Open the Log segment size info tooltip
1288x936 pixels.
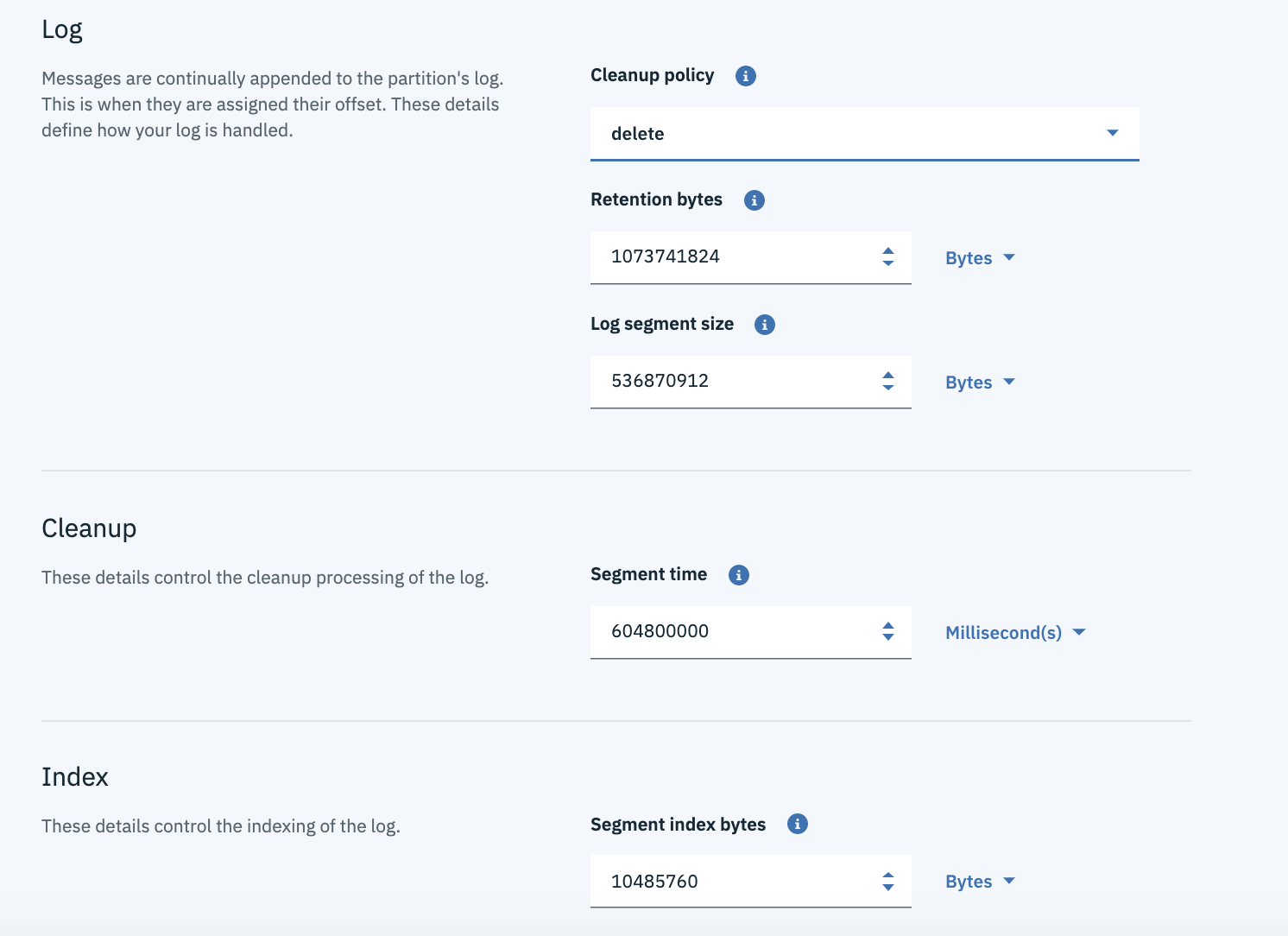(x=765, y=325)
